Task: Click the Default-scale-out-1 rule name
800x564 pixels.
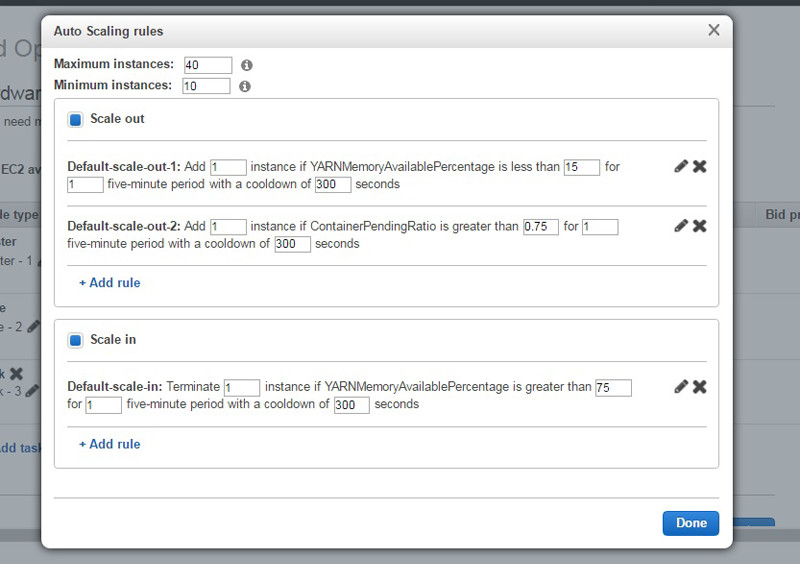Action: click(123, 167)
